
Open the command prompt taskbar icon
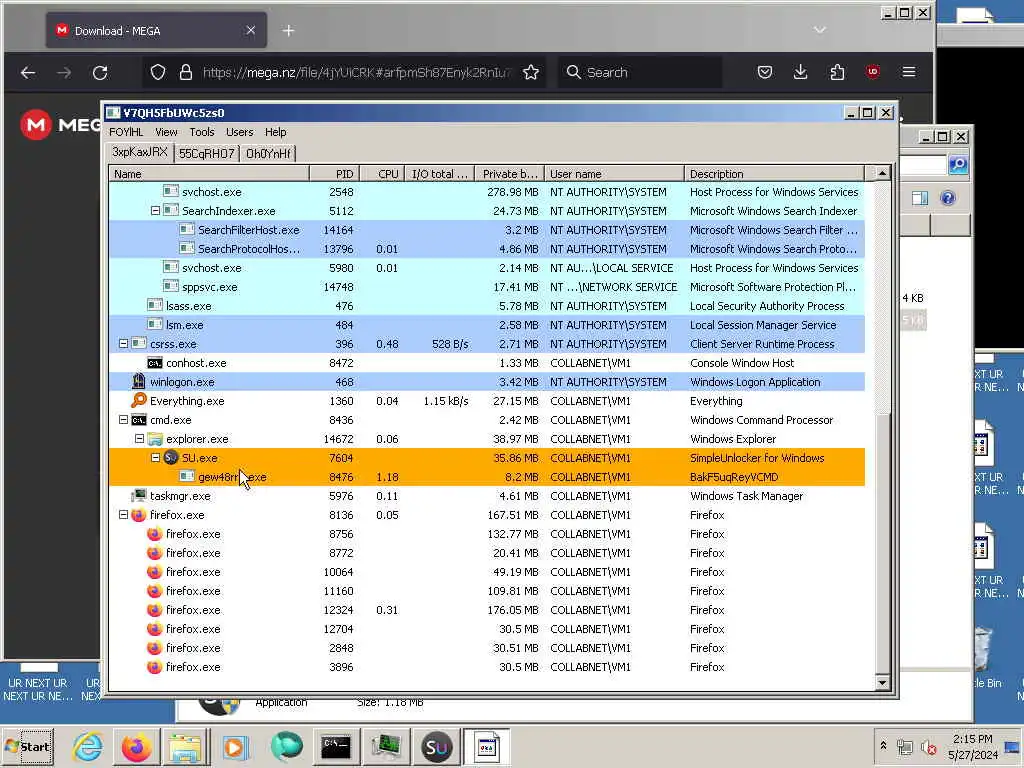336,746
